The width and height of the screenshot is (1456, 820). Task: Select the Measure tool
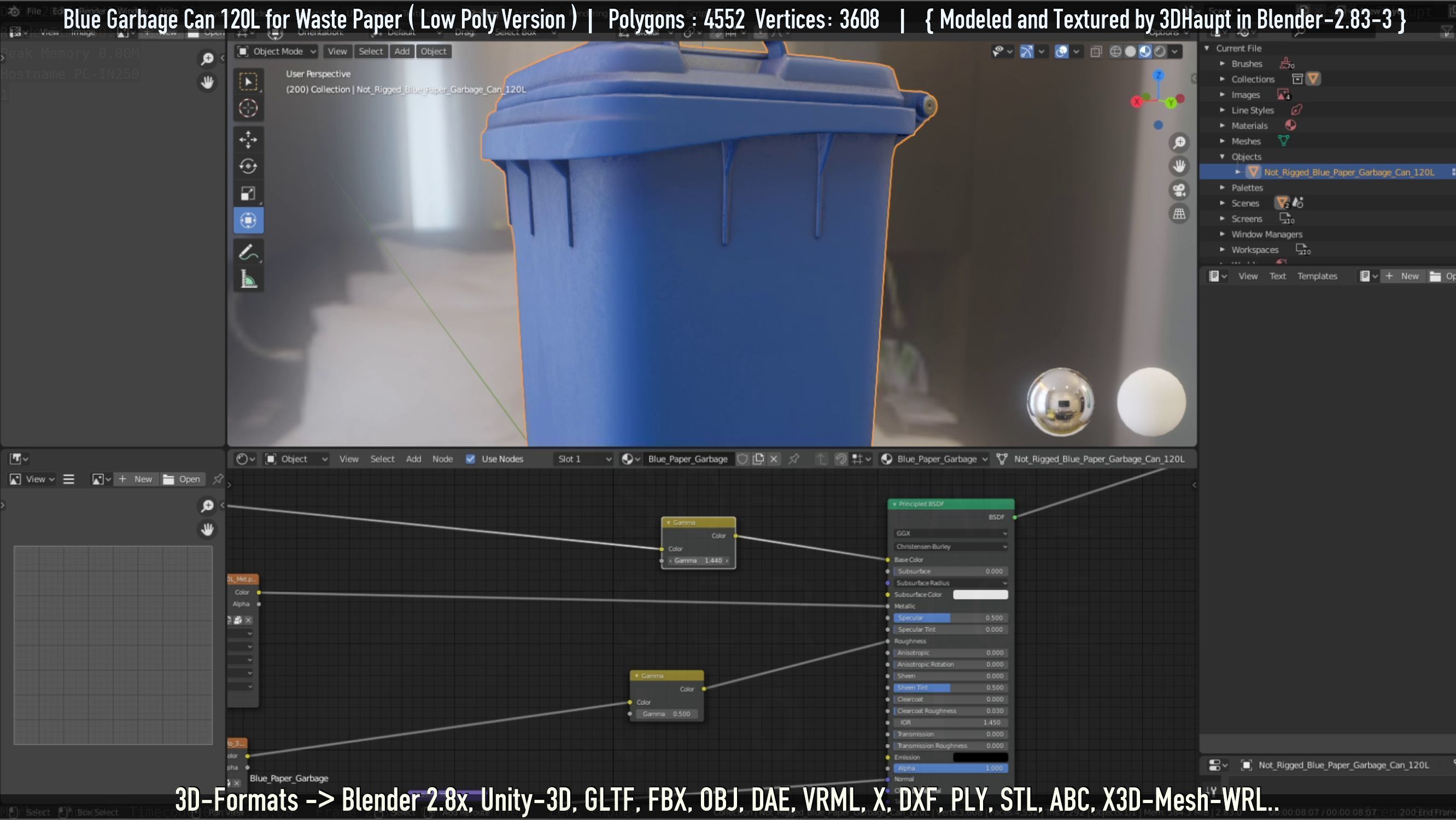coord(248,280)
